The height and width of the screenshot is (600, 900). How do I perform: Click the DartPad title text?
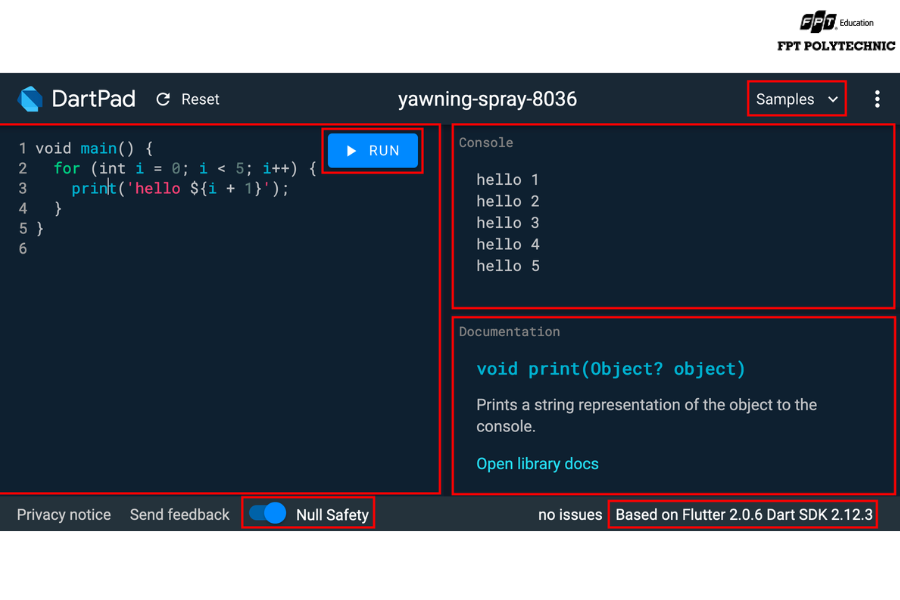pyautogui.click(x=94, y=99)
